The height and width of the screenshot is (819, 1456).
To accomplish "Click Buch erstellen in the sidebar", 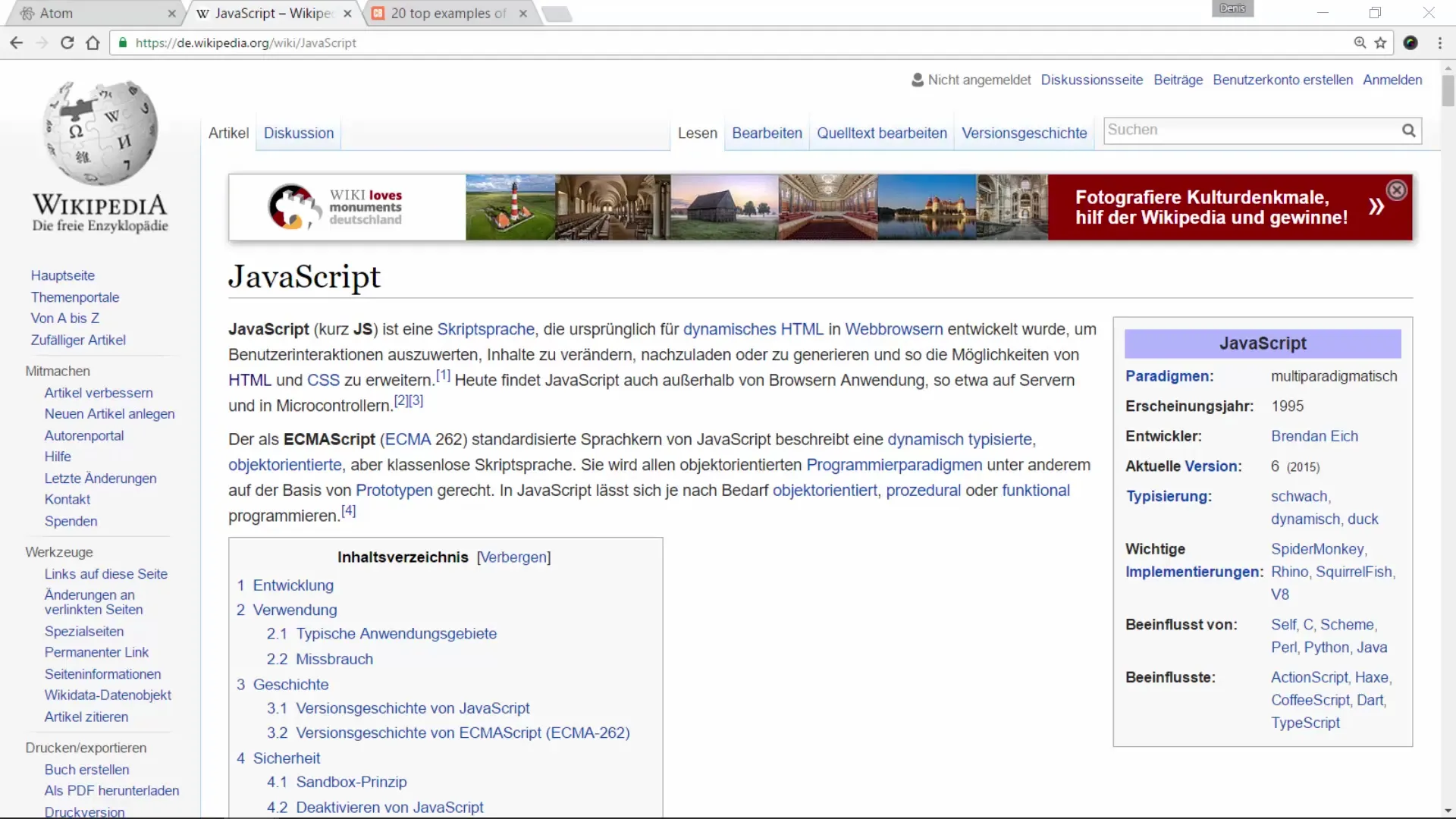I will pos(86,770).
